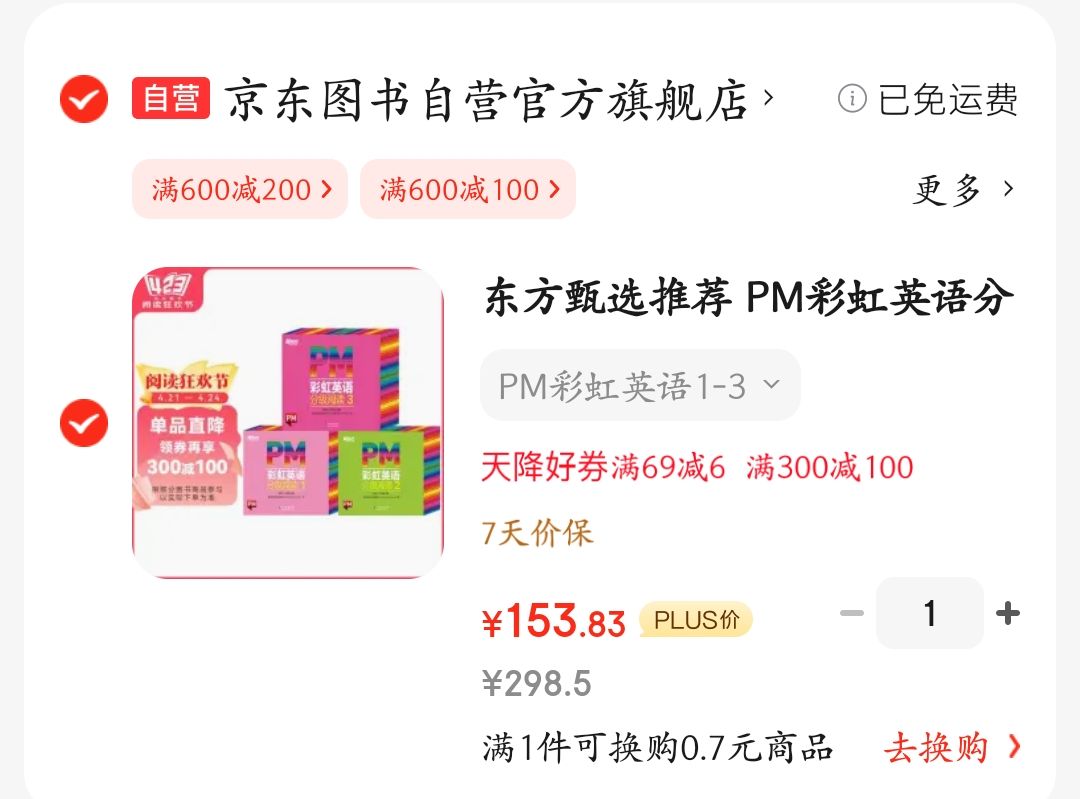Screen dimensions: 1080x799
Task: Claim the 满600减100 coupon
Action: pos(468,189)
